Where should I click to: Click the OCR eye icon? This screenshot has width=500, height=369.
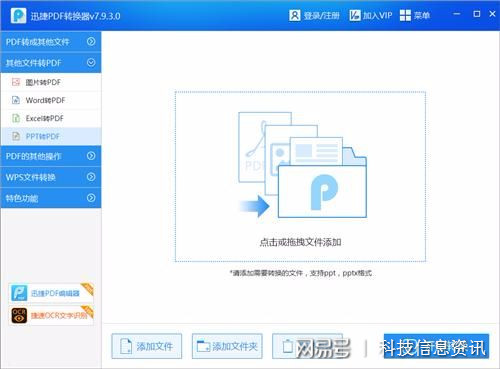pos(19,316)
